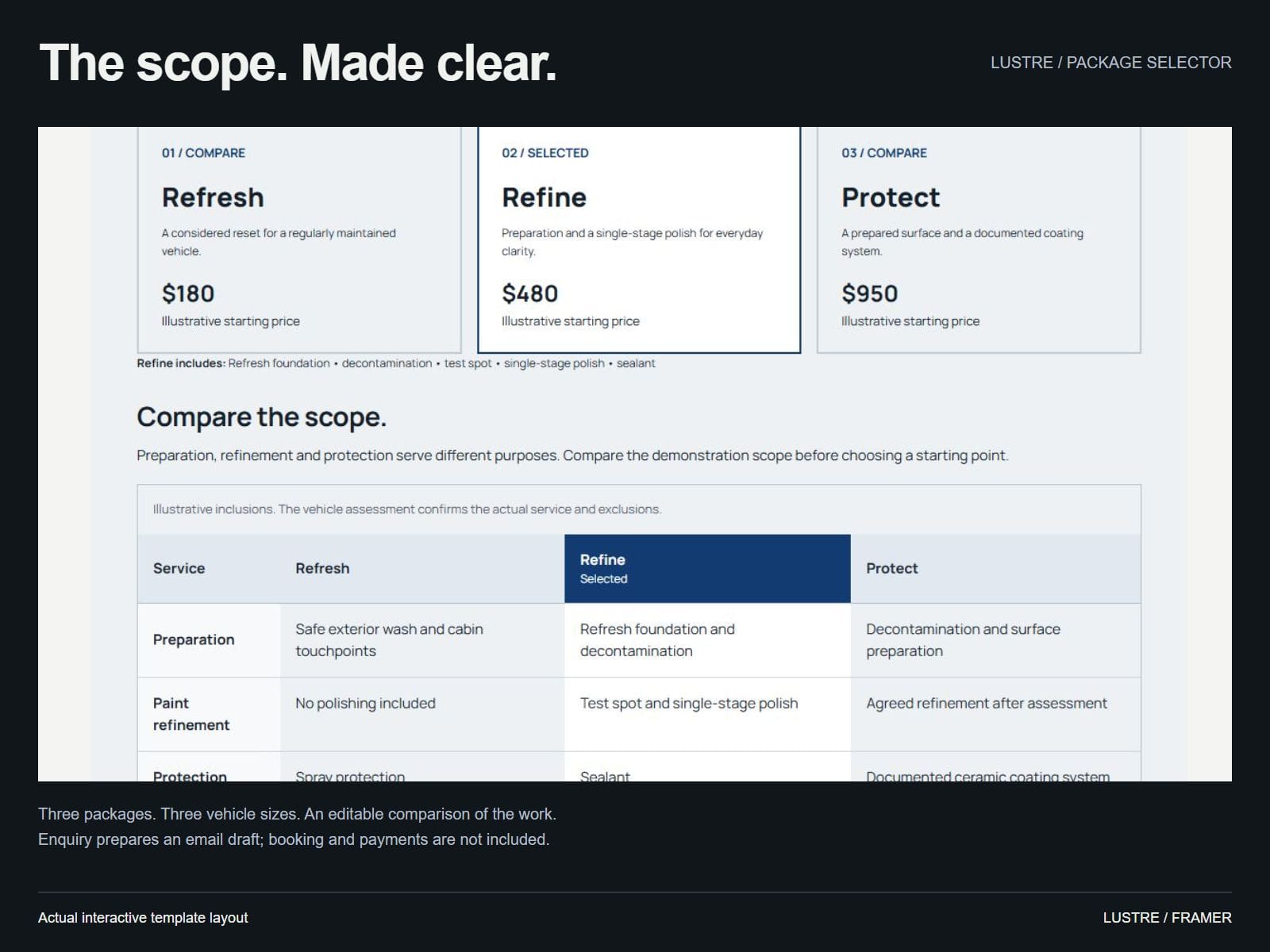Click 'Preparation, refinement and protection serve' paragraph
Image resolution: width=1270 pixels, height=952 pixels.
(x=572, y=455)
